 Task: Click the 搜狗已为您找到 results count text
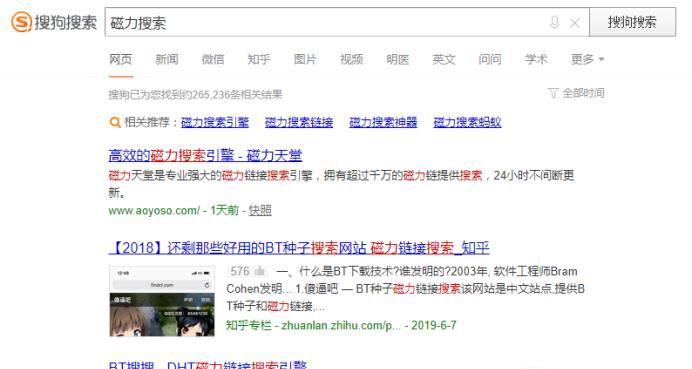(x=196, y=94)
